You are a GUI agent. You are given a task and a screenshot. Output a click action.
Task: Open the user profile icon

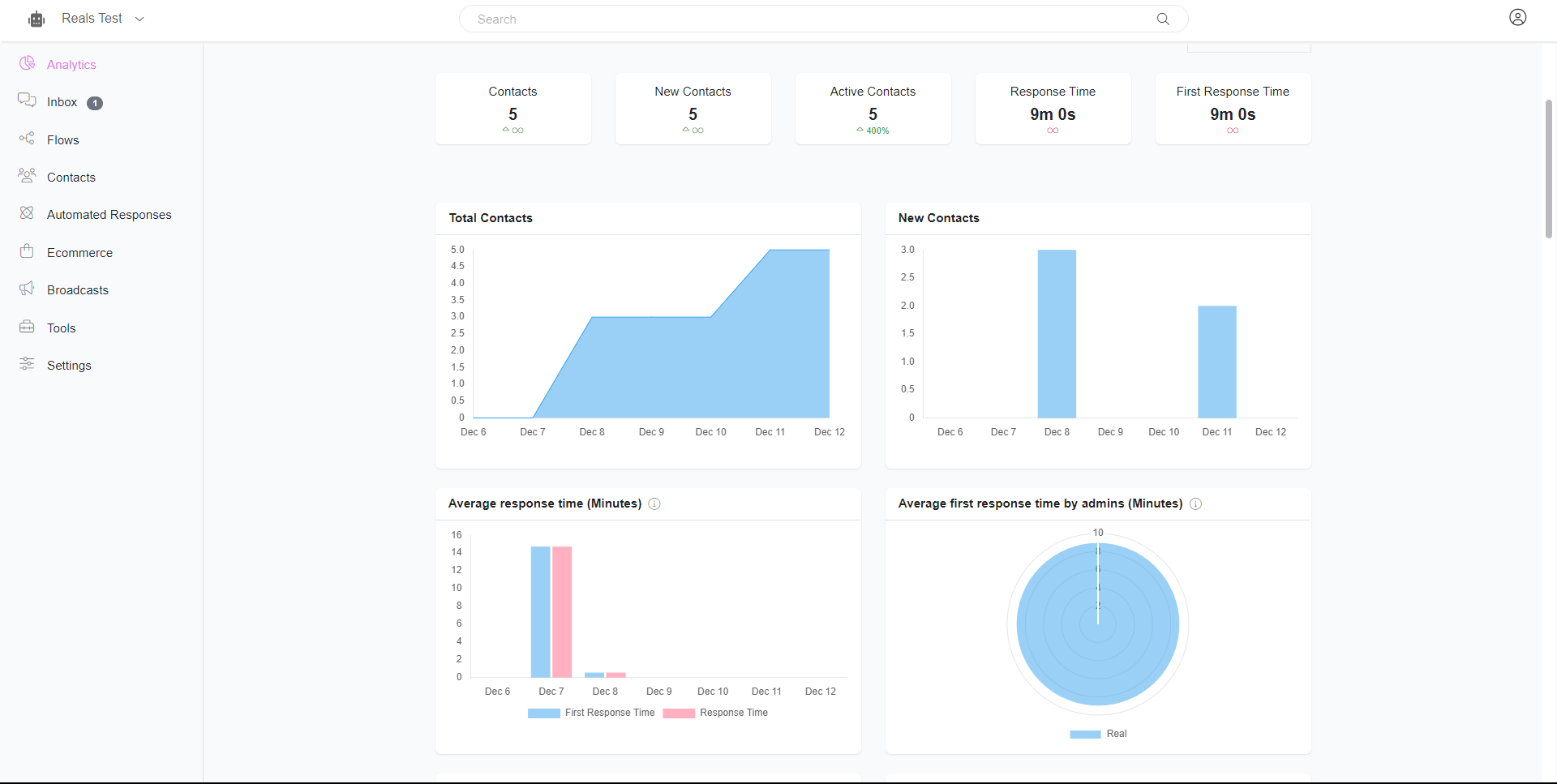tap(1518, 18)
